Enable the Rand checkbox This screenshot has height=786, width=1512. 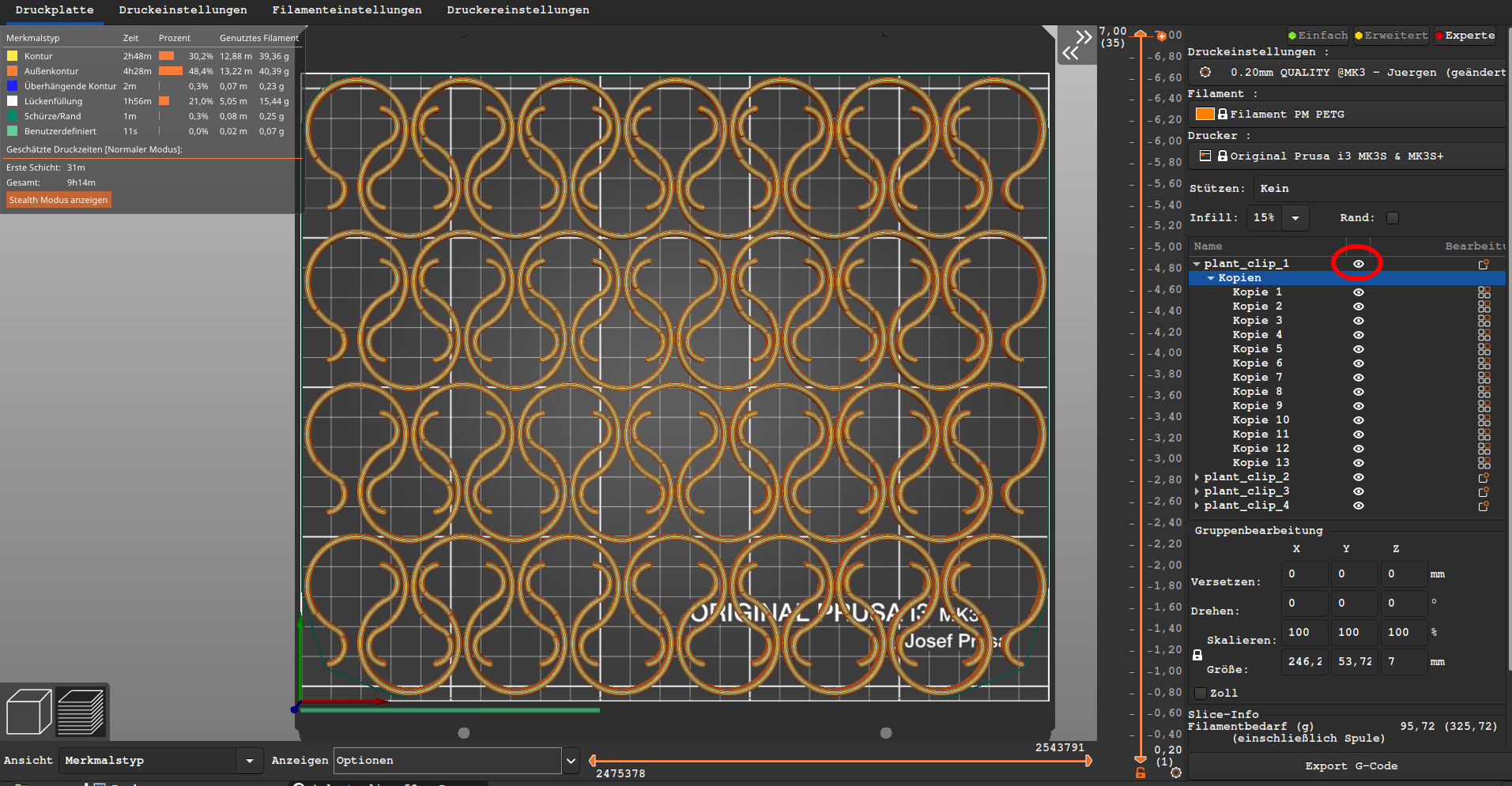pos(1393,218)
